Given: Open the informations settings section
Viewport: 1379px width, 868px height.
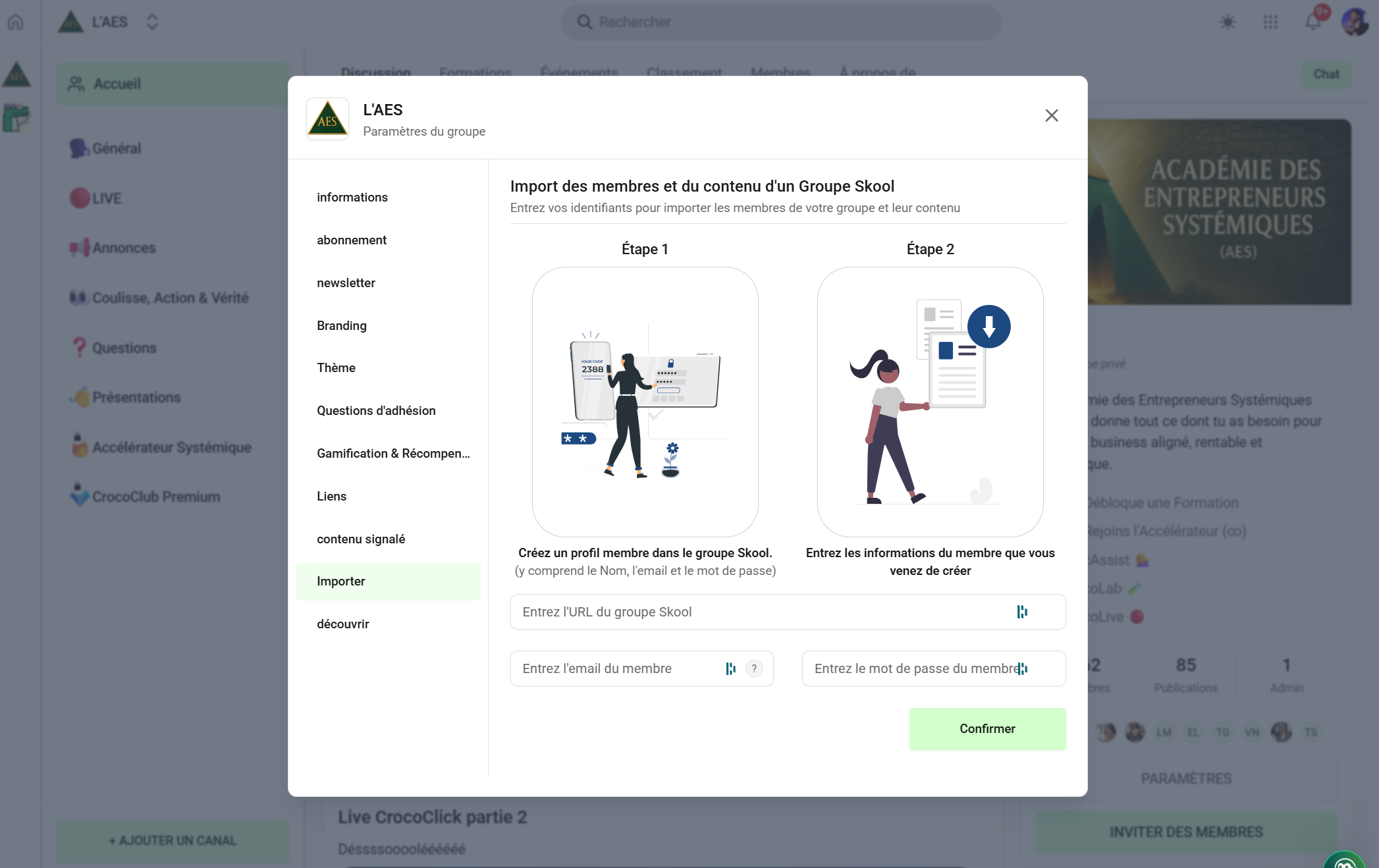Looking at the screenshot, I should click(x=388, y=198).
